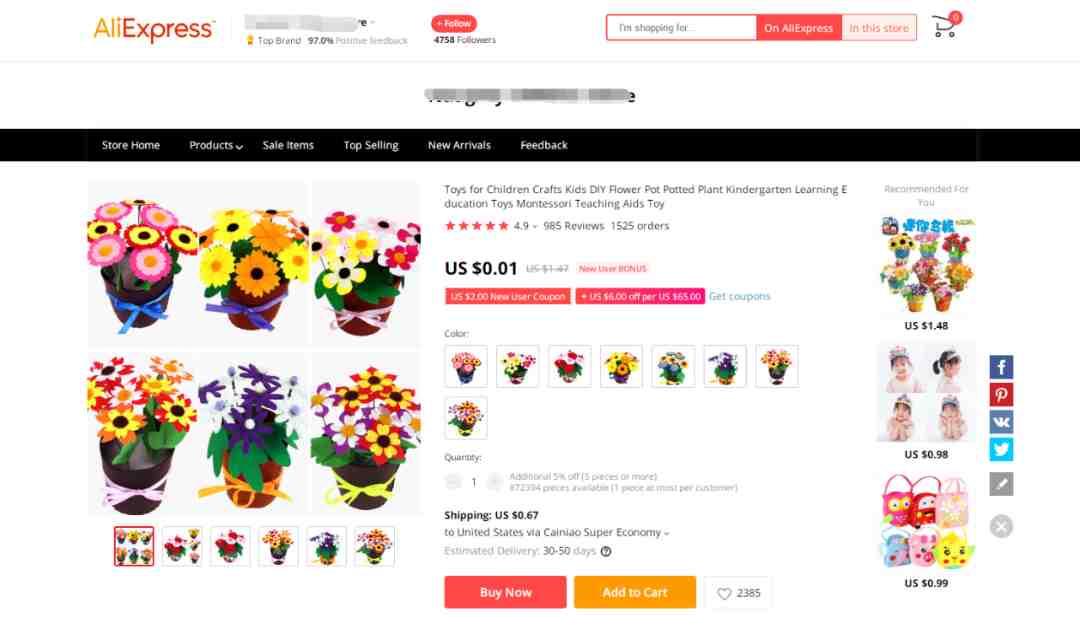Add item to wishlist heart 2385

coord(738,593)
